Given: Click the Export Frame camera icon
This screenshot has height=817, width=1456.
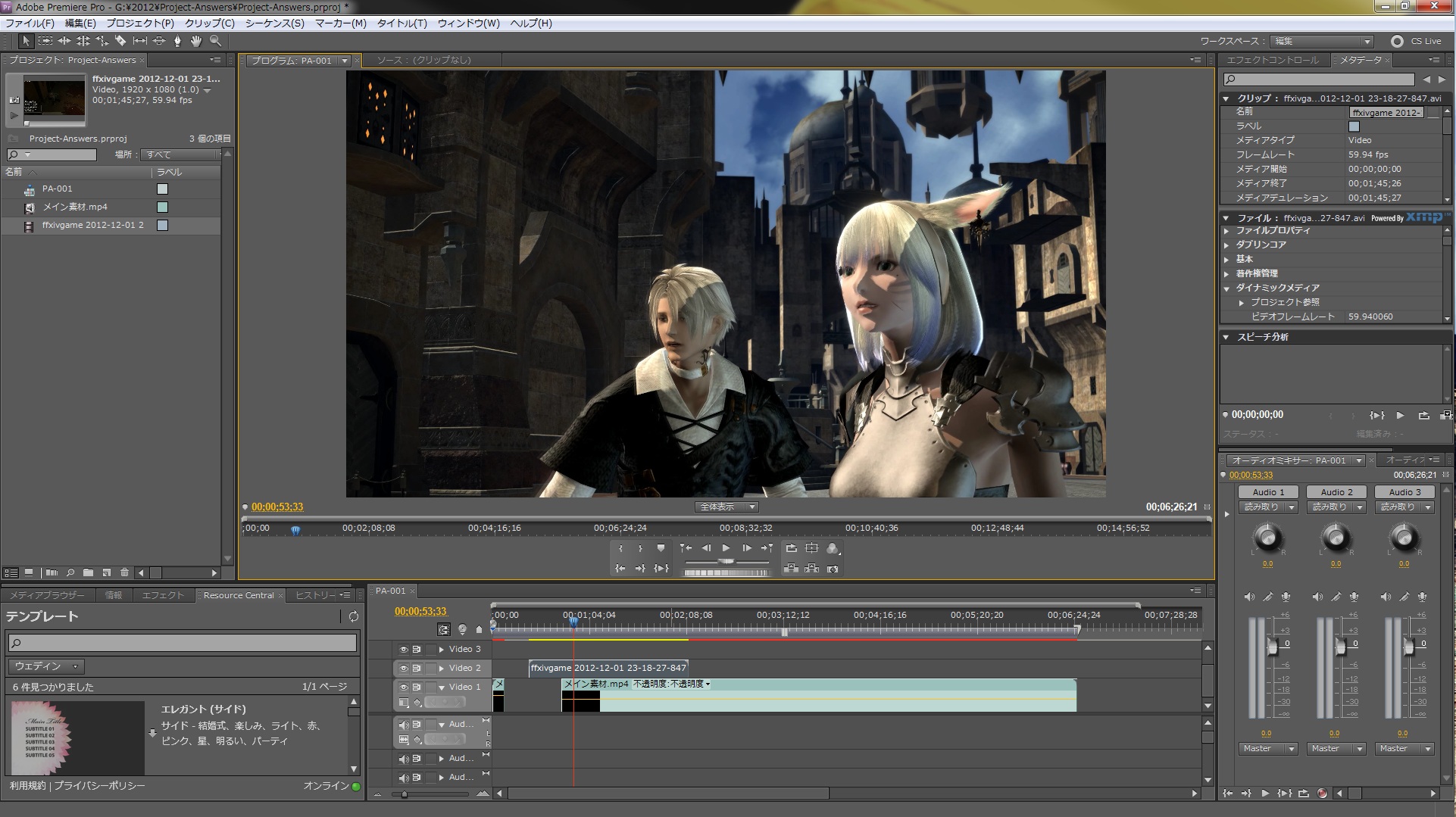Looking at the screenshot, I should (x=833, y=569).
